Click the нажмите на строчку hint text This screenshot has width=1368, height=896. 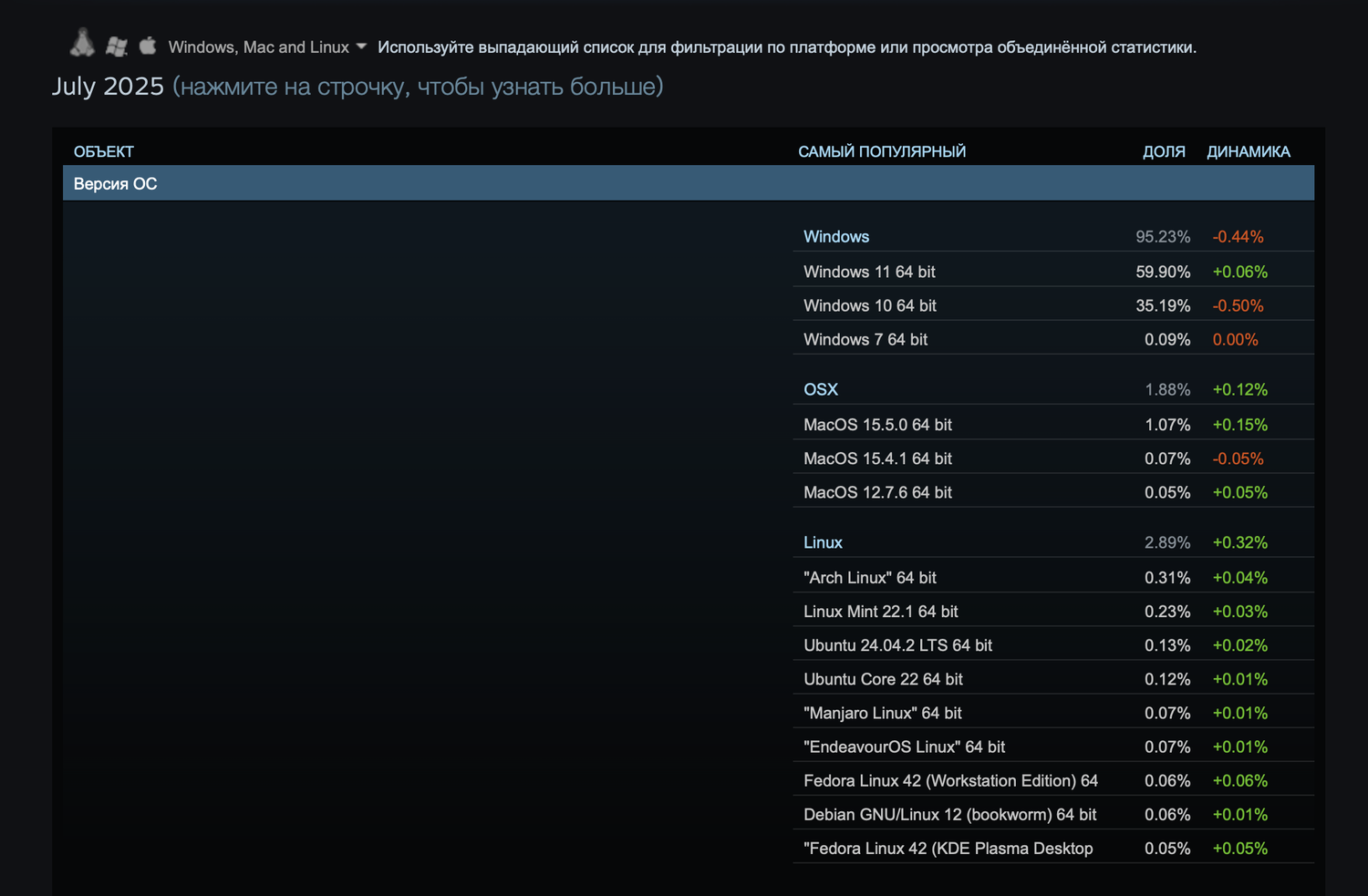pyautogui.click(x=418, y=87)
